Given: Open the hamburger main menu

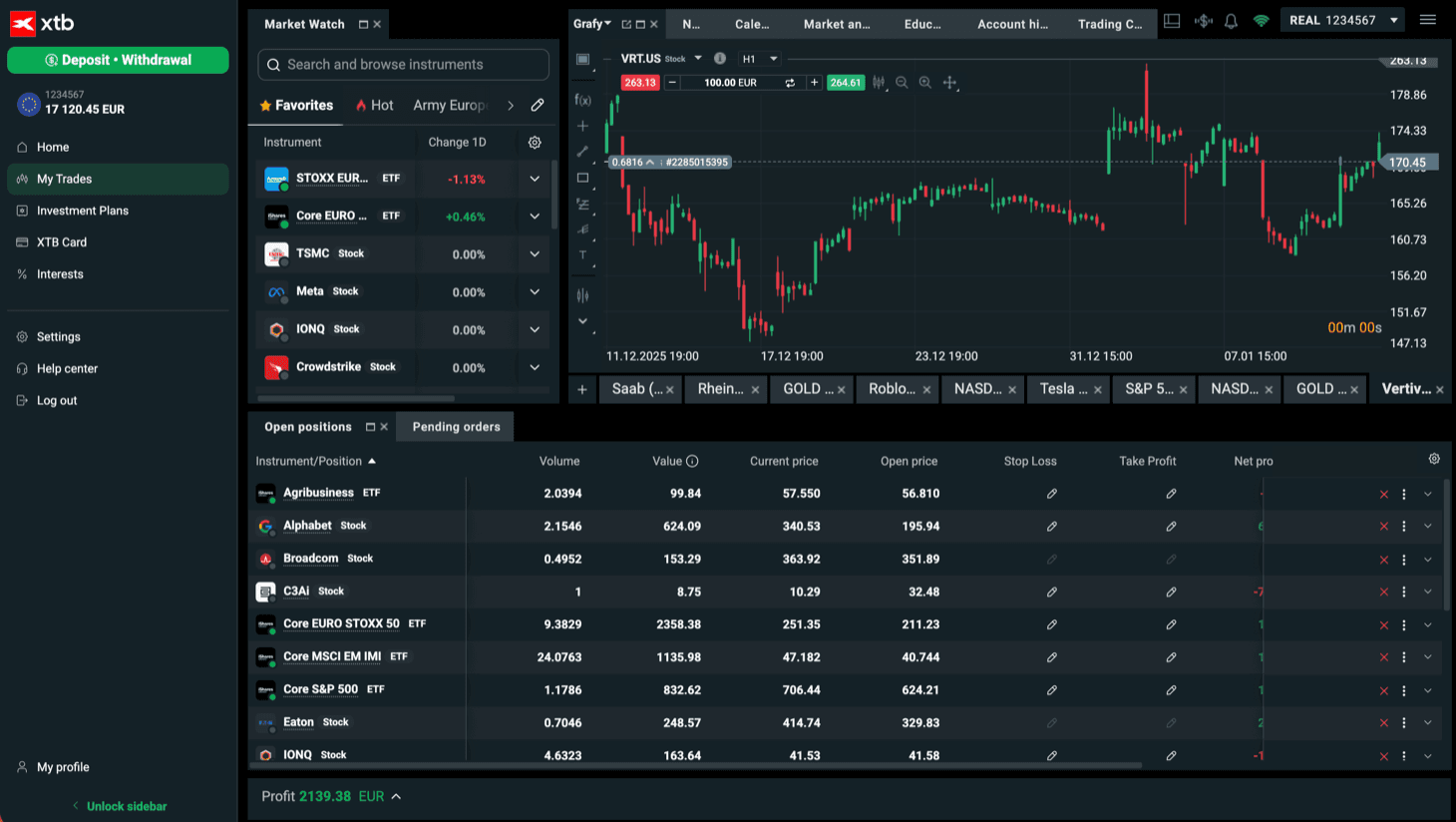Looking at the screenshot, I should pyautogui.click(x=1428, y=20).
